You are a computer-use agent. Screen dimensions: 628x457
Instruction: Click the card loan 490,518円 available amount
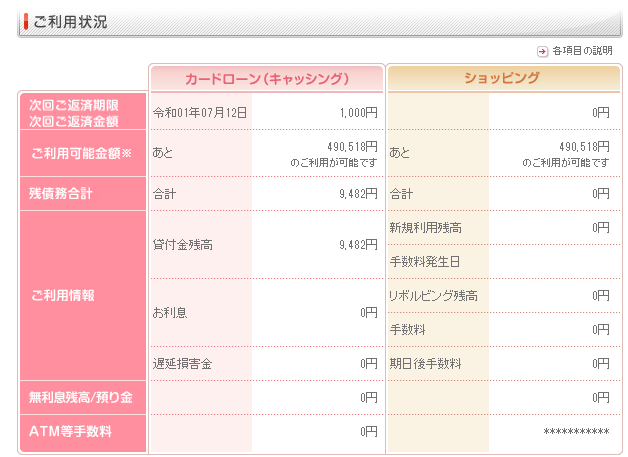point(352,147)
